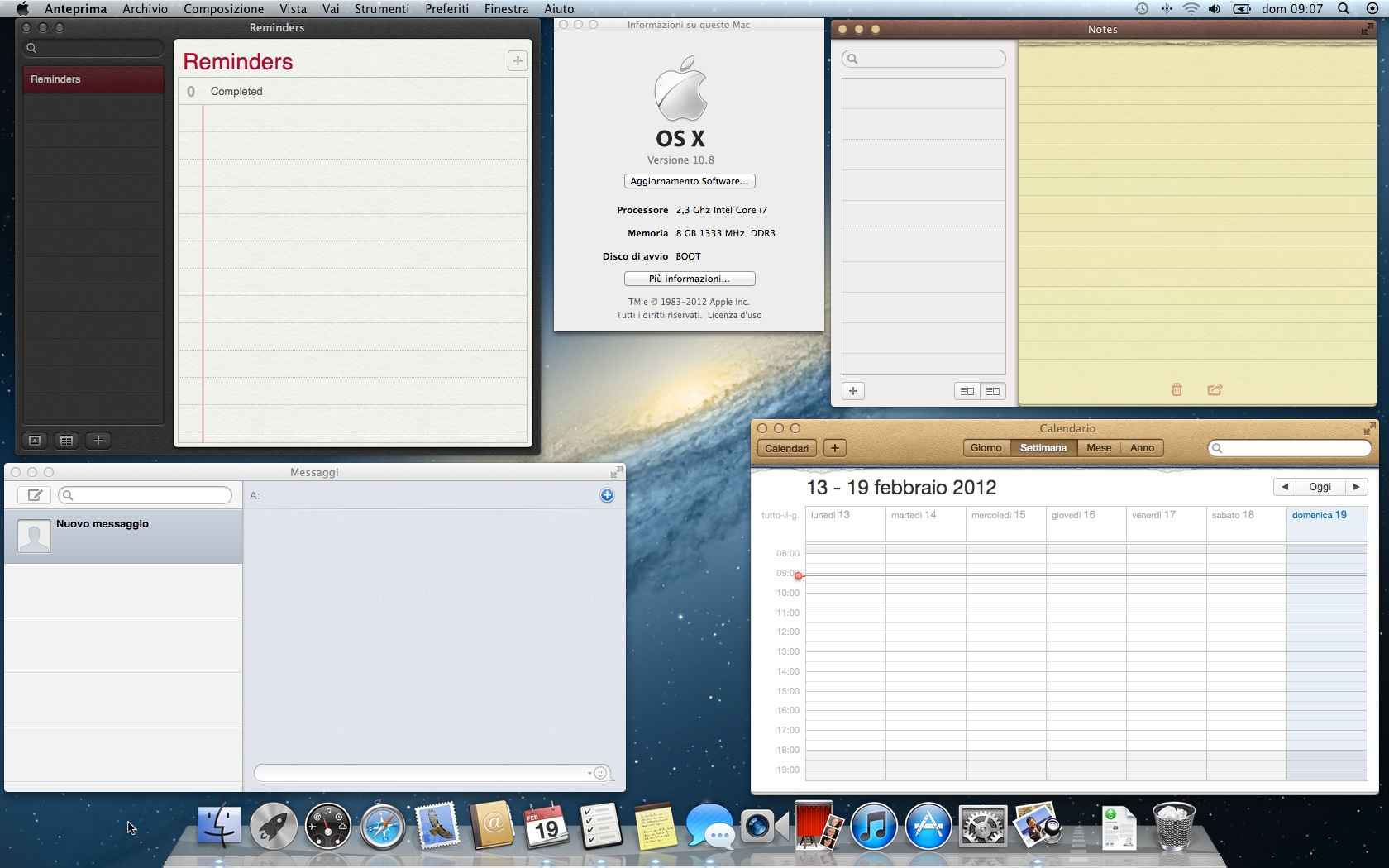Open FaceTime from the Dock
The height and width of the screenshot is (868, 1389).
pyautogui.click(x=764, y=826)
